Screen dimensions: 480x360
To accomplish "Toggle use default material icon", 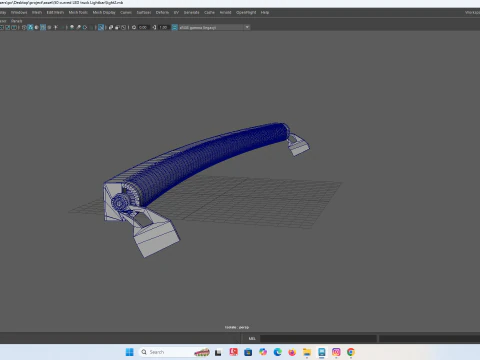I will tap(37, 27).
